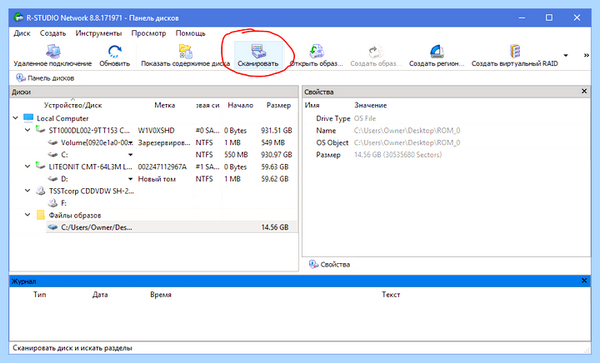Screen dimensions: 600x363
Task: Select the ST1000DL002-9TT153 hard drive
Action: click(89, 130)
